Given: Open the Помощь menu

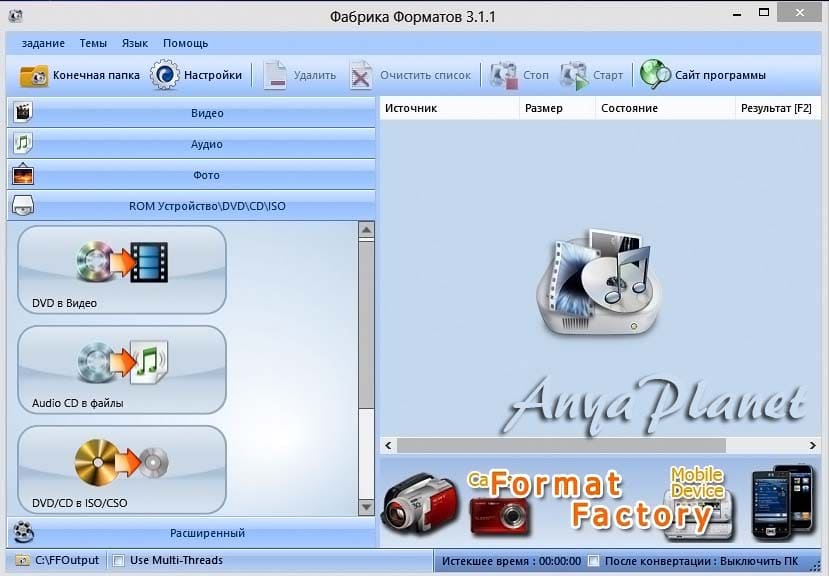Looking at the screenshot, I should pos(186,43).
